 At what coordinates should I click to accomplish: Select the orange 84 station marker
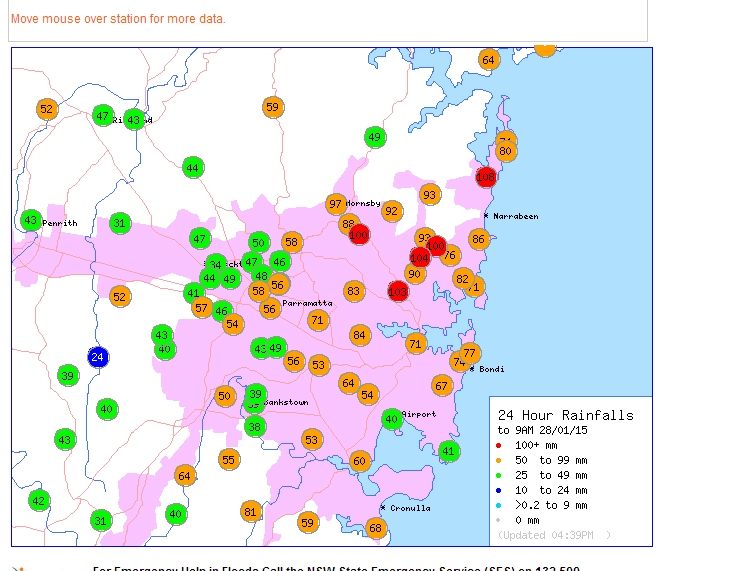click(x=360, y=335)
